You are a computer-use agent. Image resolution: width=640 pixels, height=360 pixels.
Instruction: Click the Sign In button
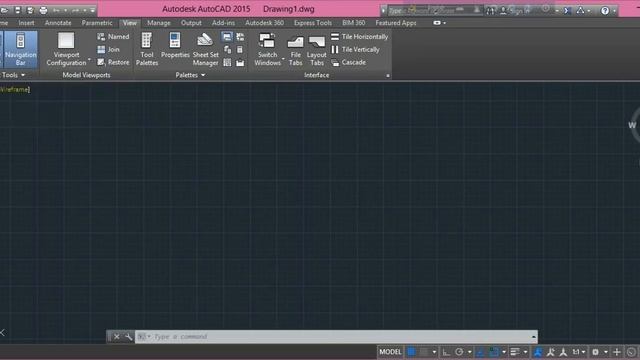click(515, 11)
